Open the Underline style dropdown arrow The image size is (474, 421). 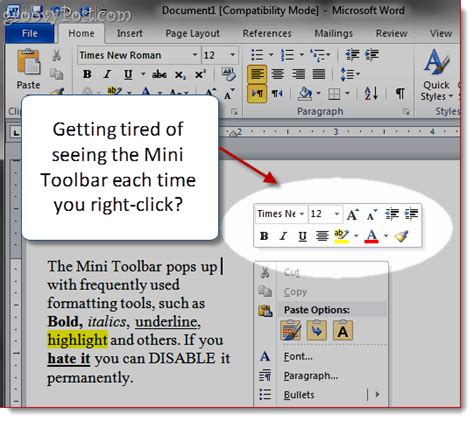coord(143,74)
